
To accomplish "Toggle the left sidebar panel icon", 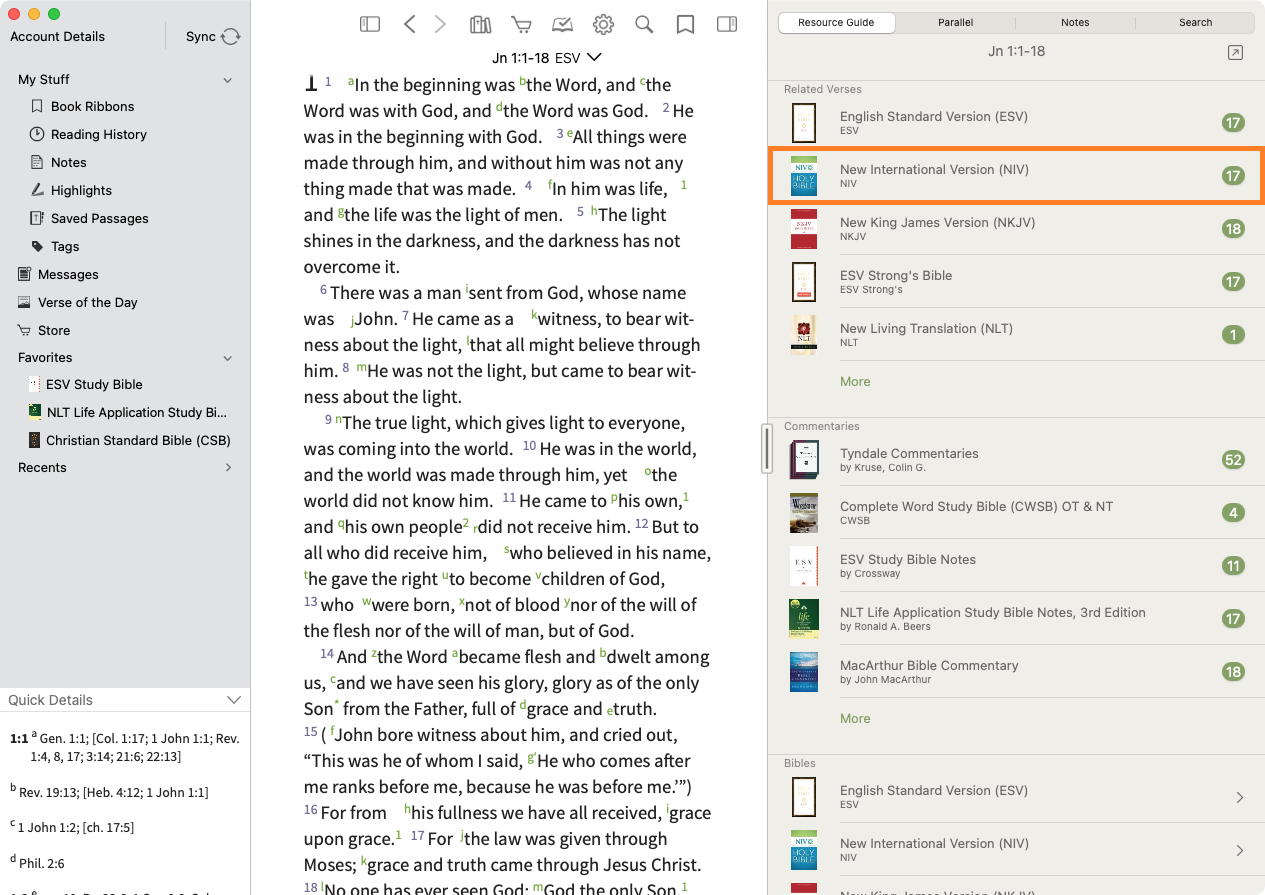I will 370,24.
